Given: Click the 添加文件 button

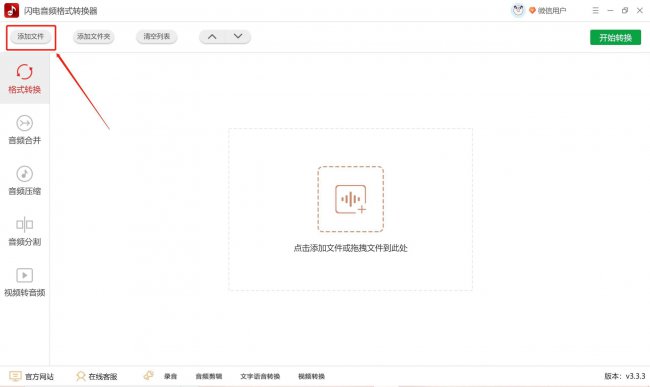Looking at the screenshot, I should tap(30, 36).
